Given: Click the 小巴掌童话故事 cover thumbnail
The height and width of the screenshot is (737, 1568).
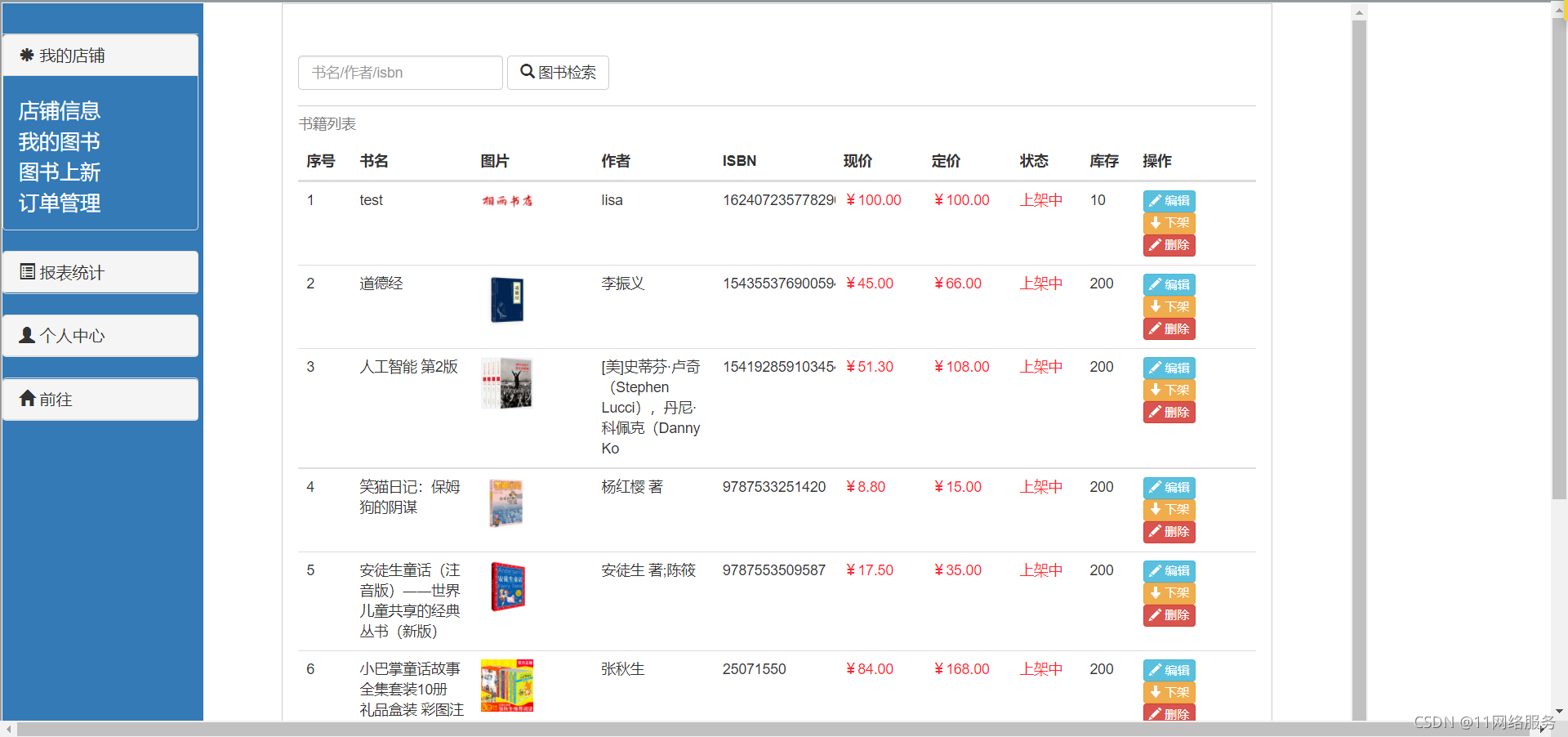Looking at the screenshot, I should pyautogui.click(x=507, y=686).
